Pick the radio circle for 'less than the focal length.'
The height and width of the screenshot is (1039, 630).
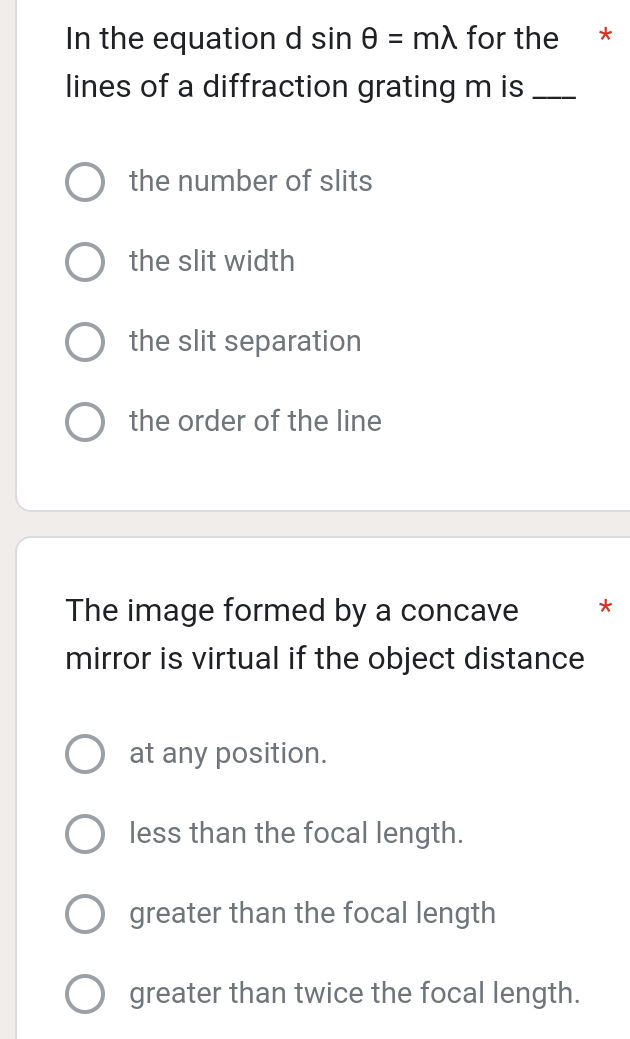click(x=85, y=834)
